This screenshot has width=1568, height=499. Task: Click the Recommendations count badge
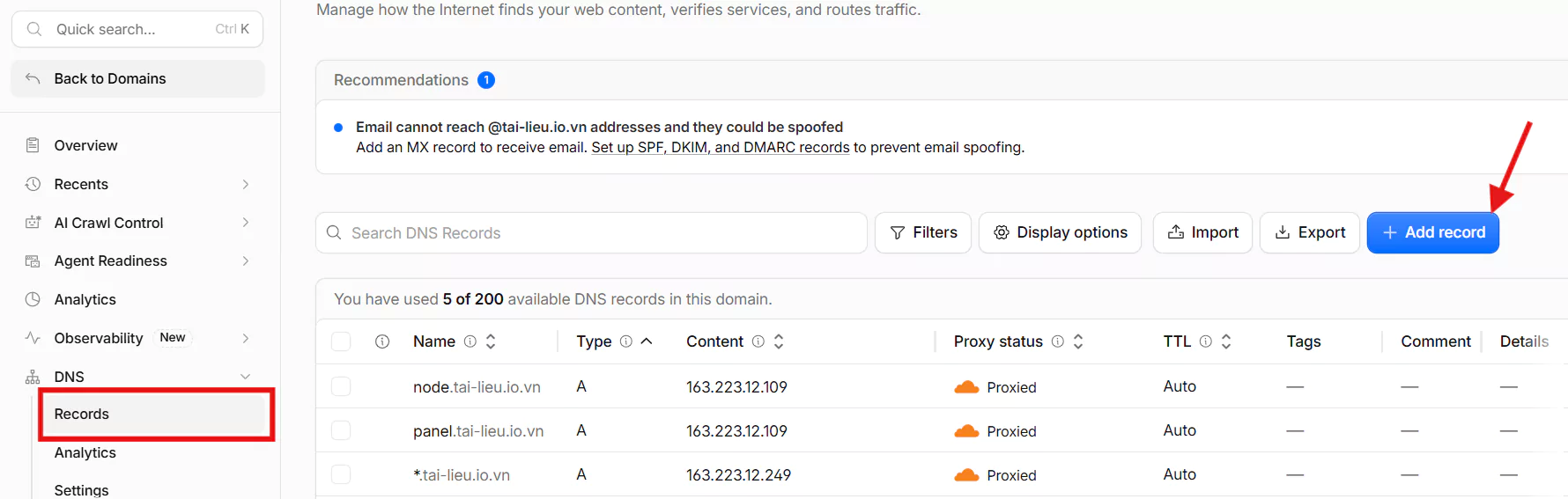point(486,80)
